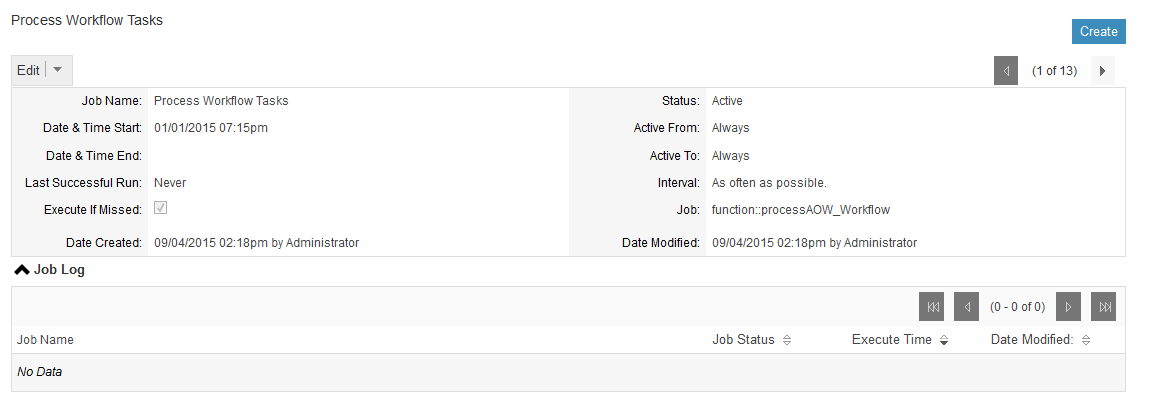Click the function::processAOW_Workflow job value
The width and height of the screenshot is (1152, 404).
tap(801, 209)
